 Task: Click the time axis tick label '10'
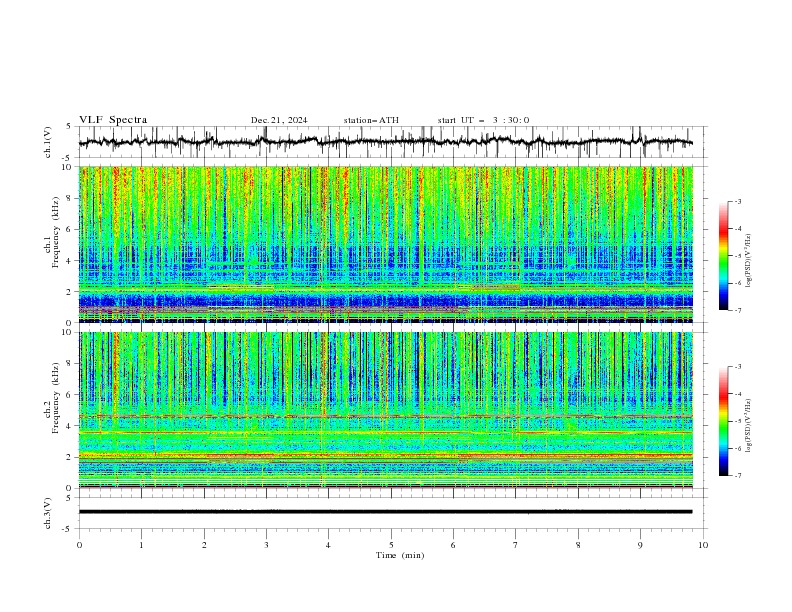tap(703, 545)
